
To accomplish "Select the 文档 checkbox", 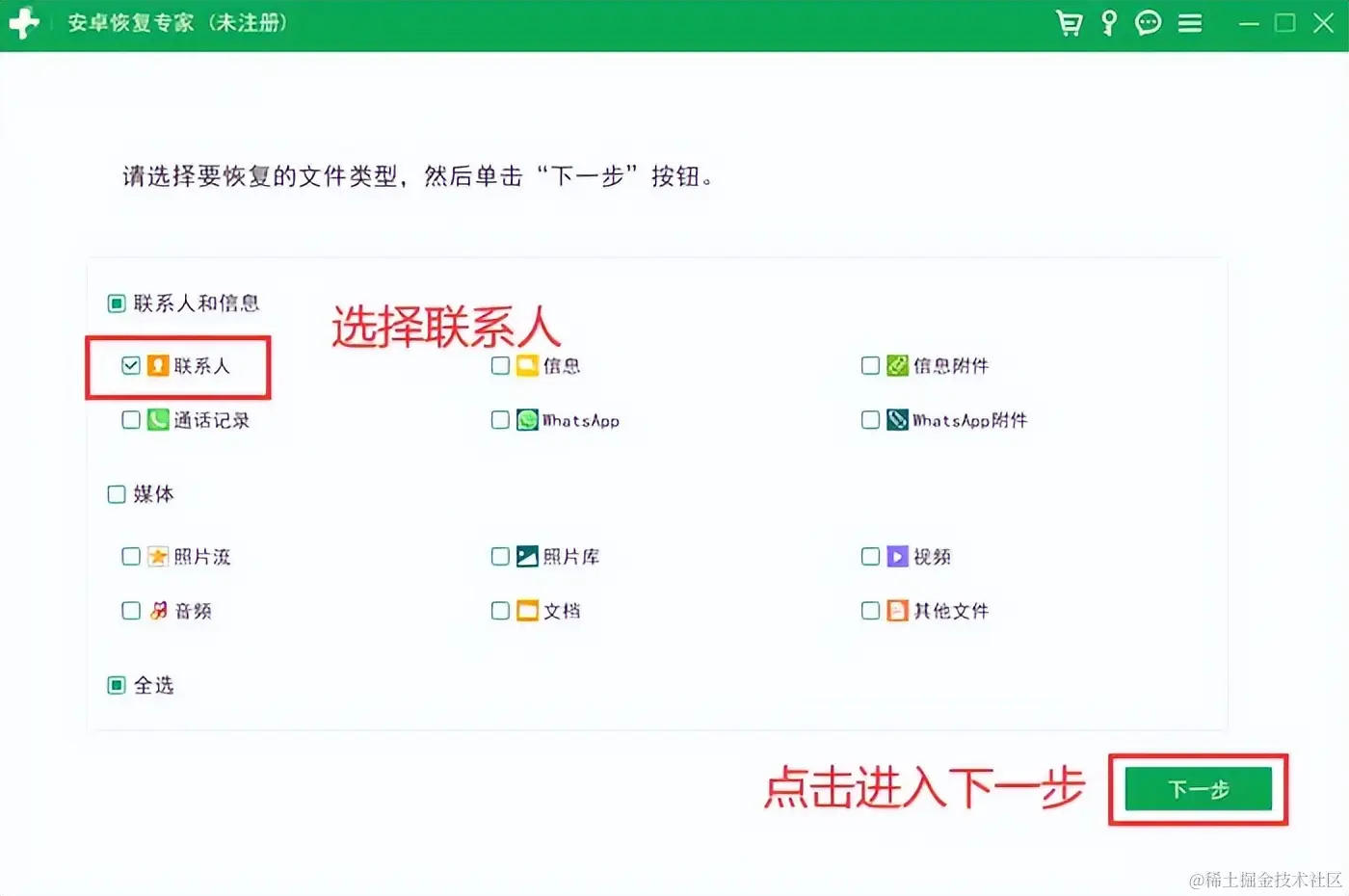I will pos(500,611).
